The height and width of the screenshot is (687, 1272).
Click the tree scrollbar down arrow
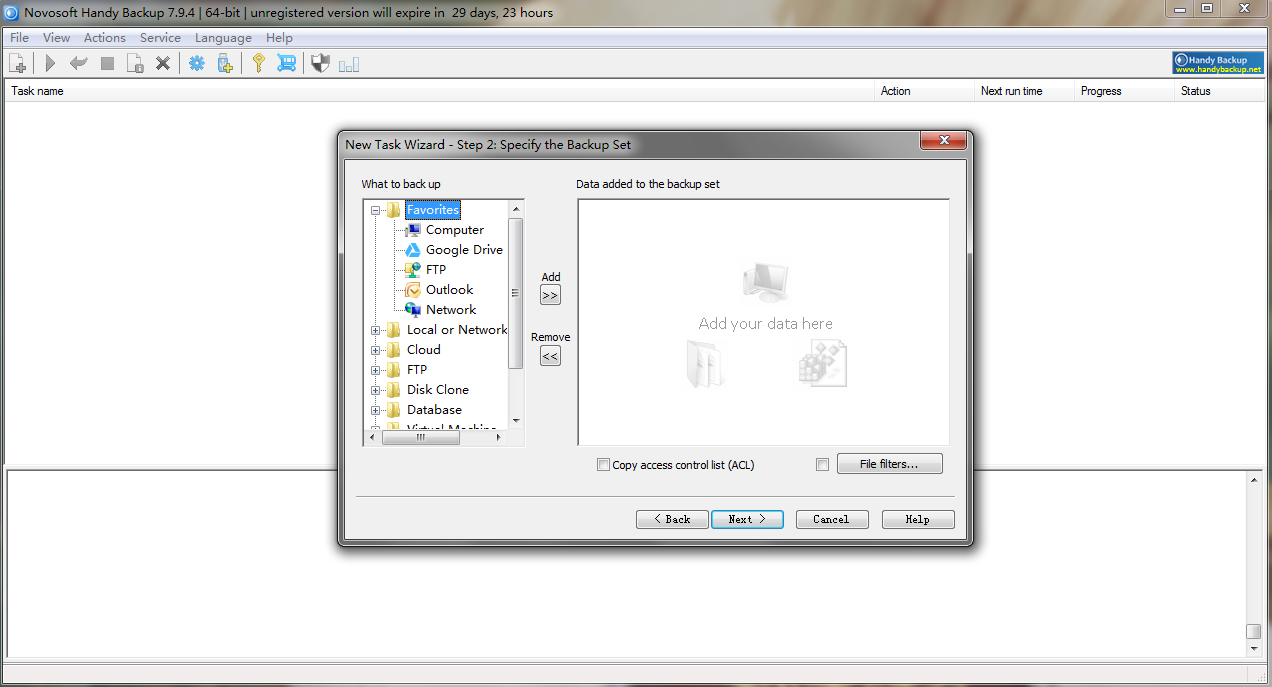point(516,421)
